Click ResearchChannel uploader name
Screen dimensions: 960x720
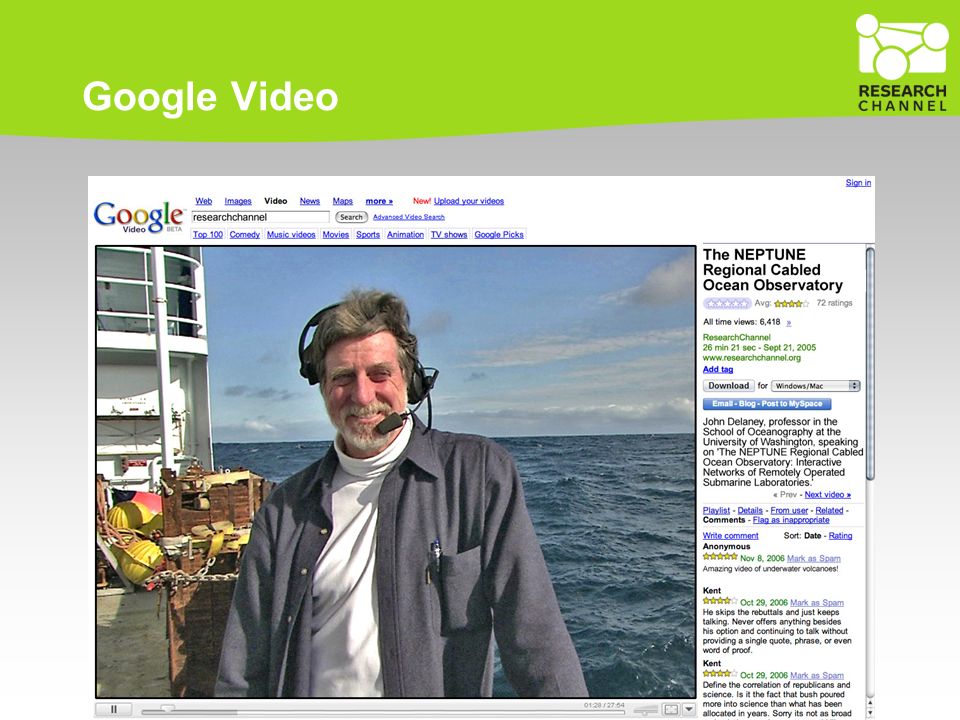coord(737,337)
